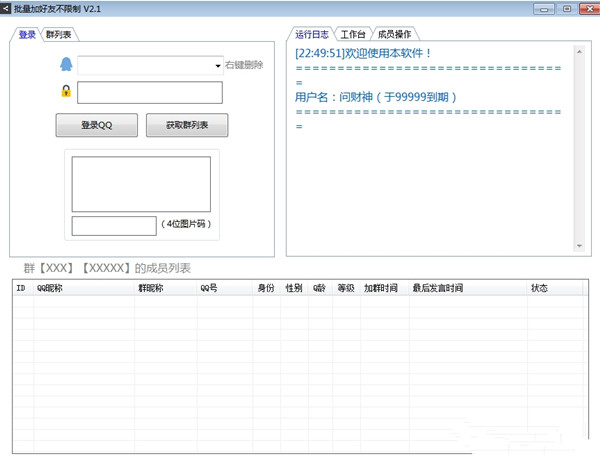Sort by the 等级 column header
Screen dimensions: 600x458
[346, 288]
